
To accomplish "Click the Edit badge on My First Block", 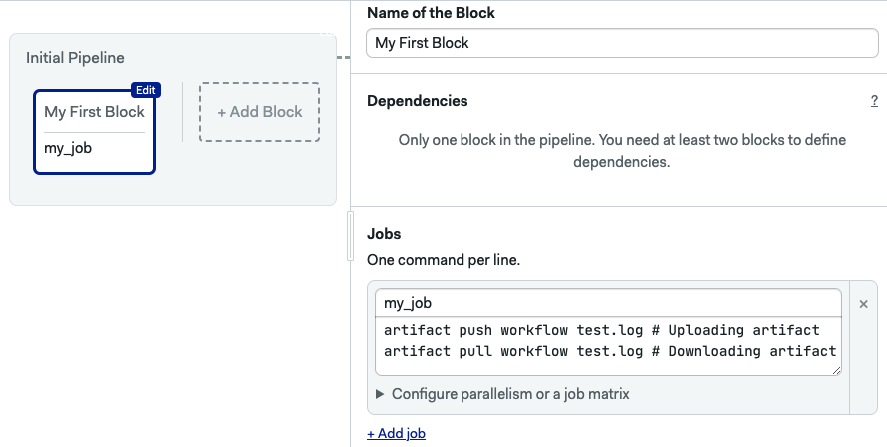I will tap(146, 90).
